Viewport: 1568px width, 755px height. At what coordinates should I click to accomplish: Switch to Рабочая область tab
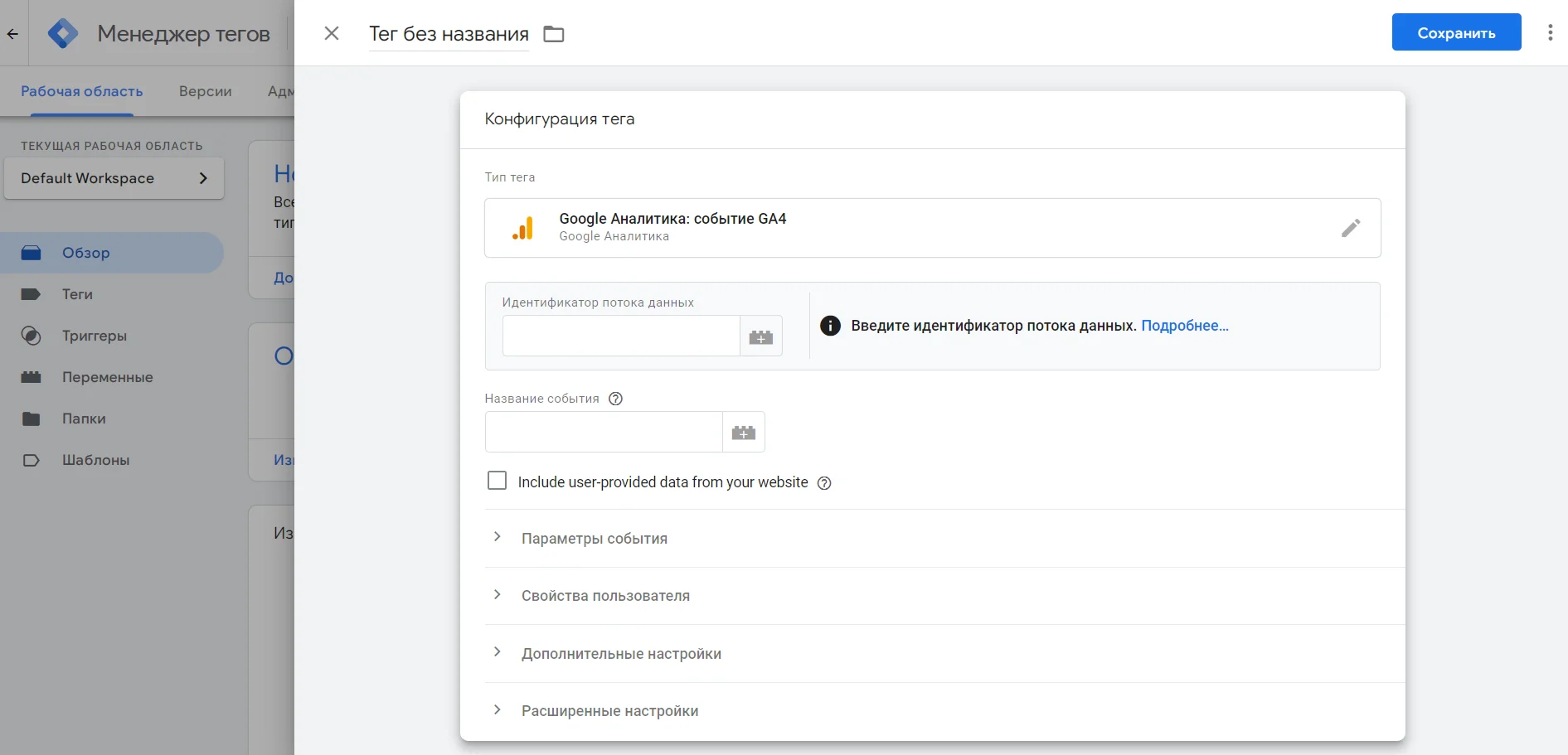tap(82, 91)
